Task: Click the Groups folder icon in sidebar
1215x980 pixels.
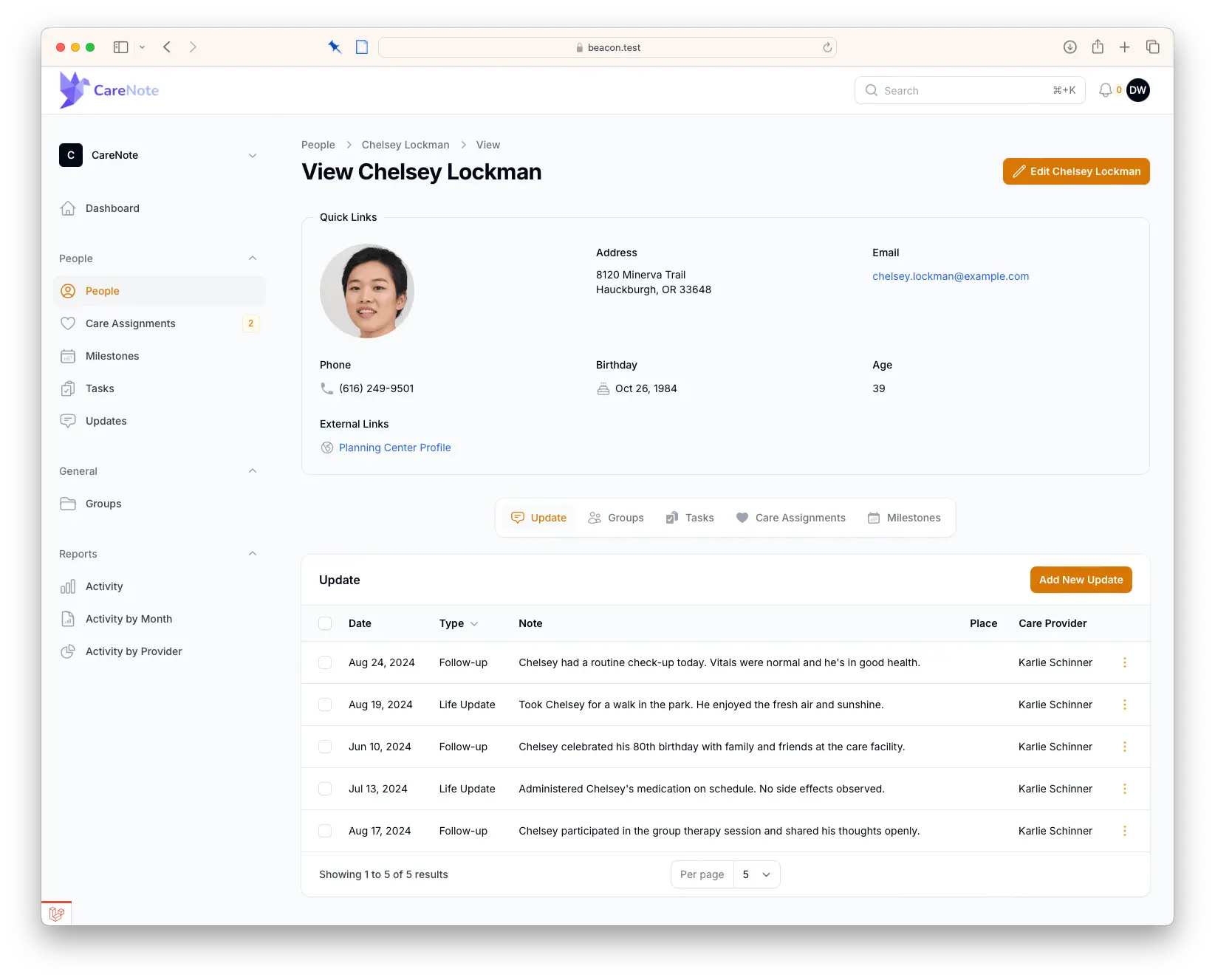Action: 68,504
